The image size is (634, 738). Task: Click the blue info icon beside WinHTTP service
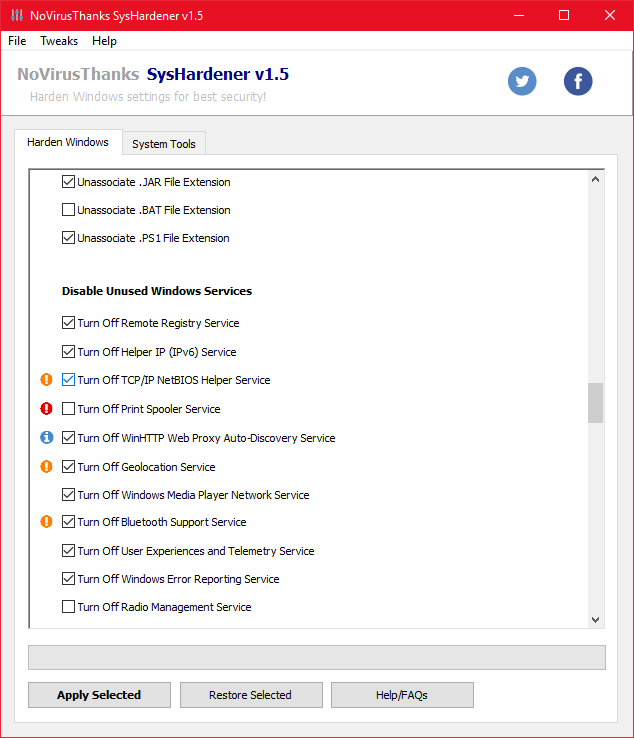pos(46,438)
